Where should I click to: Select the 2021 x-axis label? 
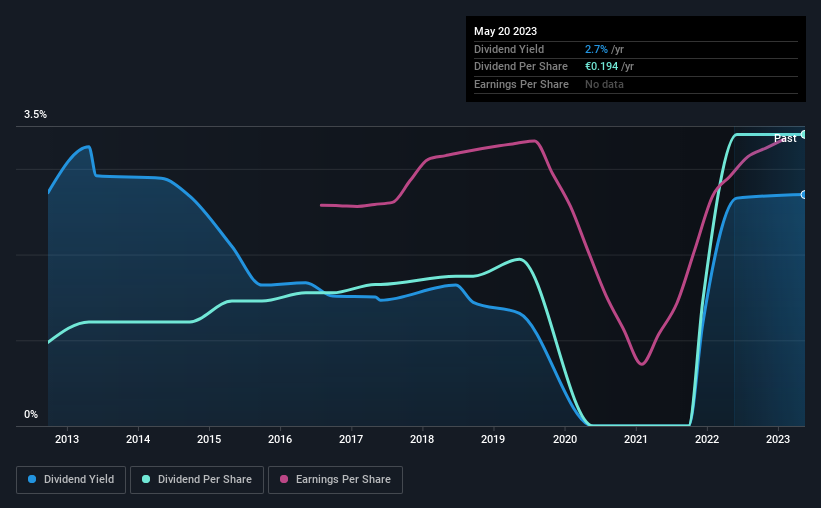[x=636, y=439]
